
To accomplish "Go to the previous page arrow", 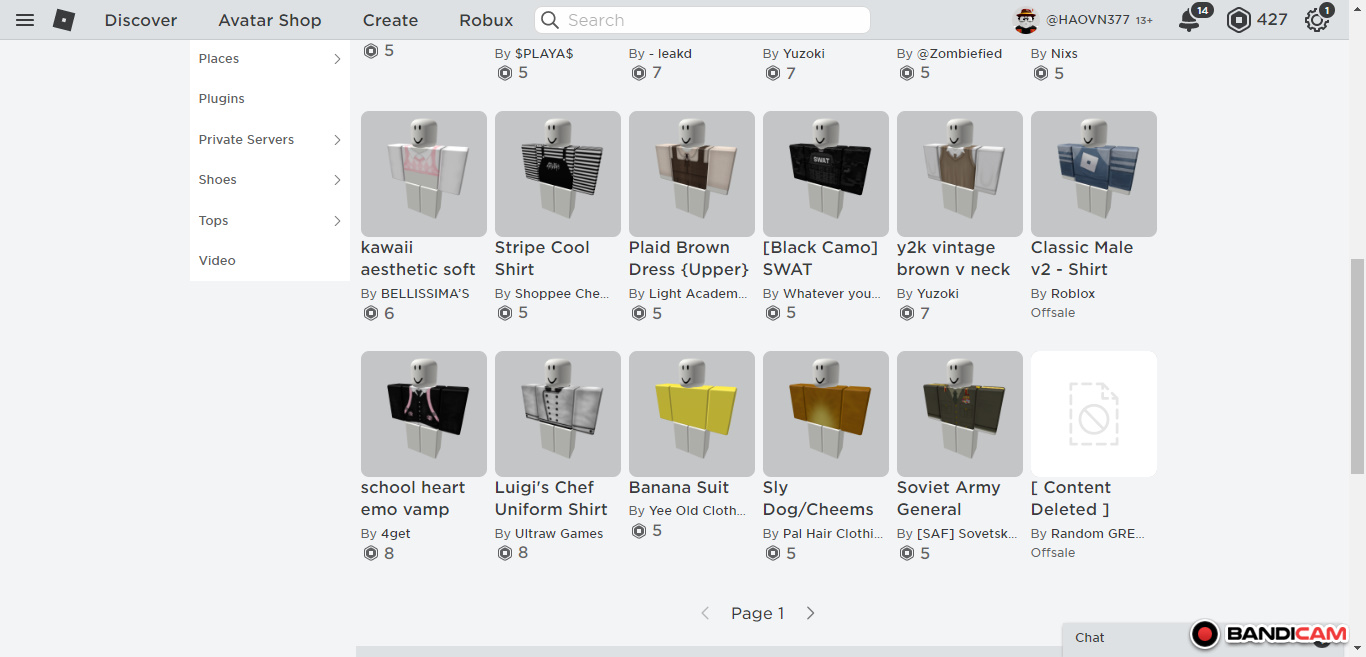I will [x=705, y=613].
